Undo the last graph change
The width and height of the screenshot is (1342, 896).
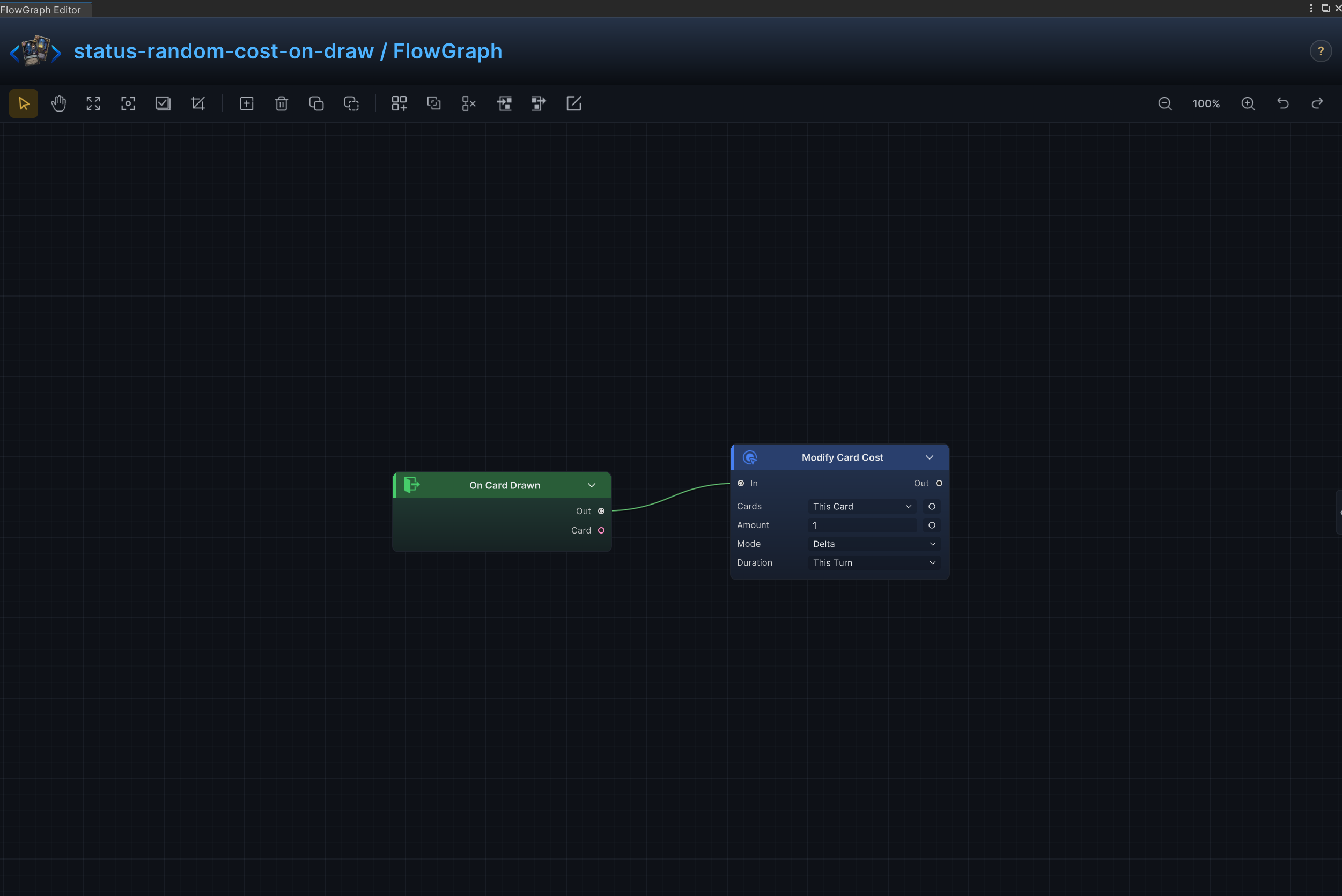[x=1283, y=103]
